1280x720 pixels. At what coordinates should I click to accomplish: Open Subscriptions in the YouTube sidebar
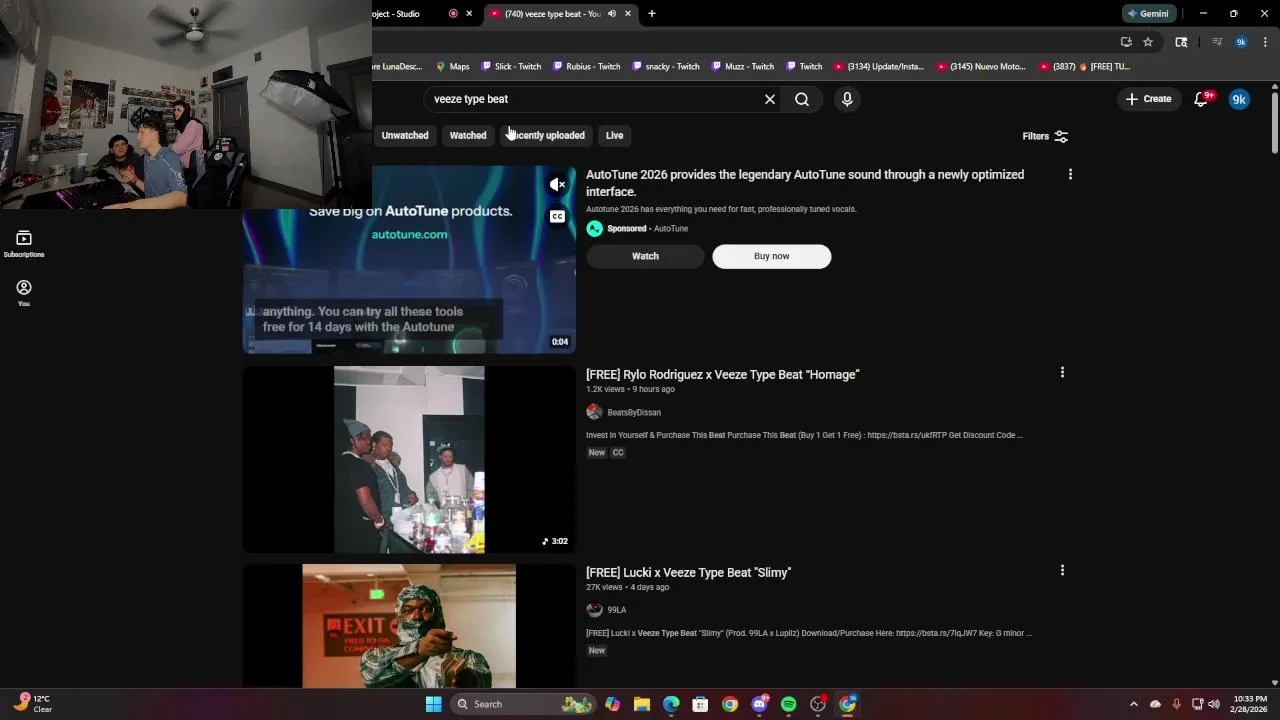pyautogui.click(x=24, y=244)
